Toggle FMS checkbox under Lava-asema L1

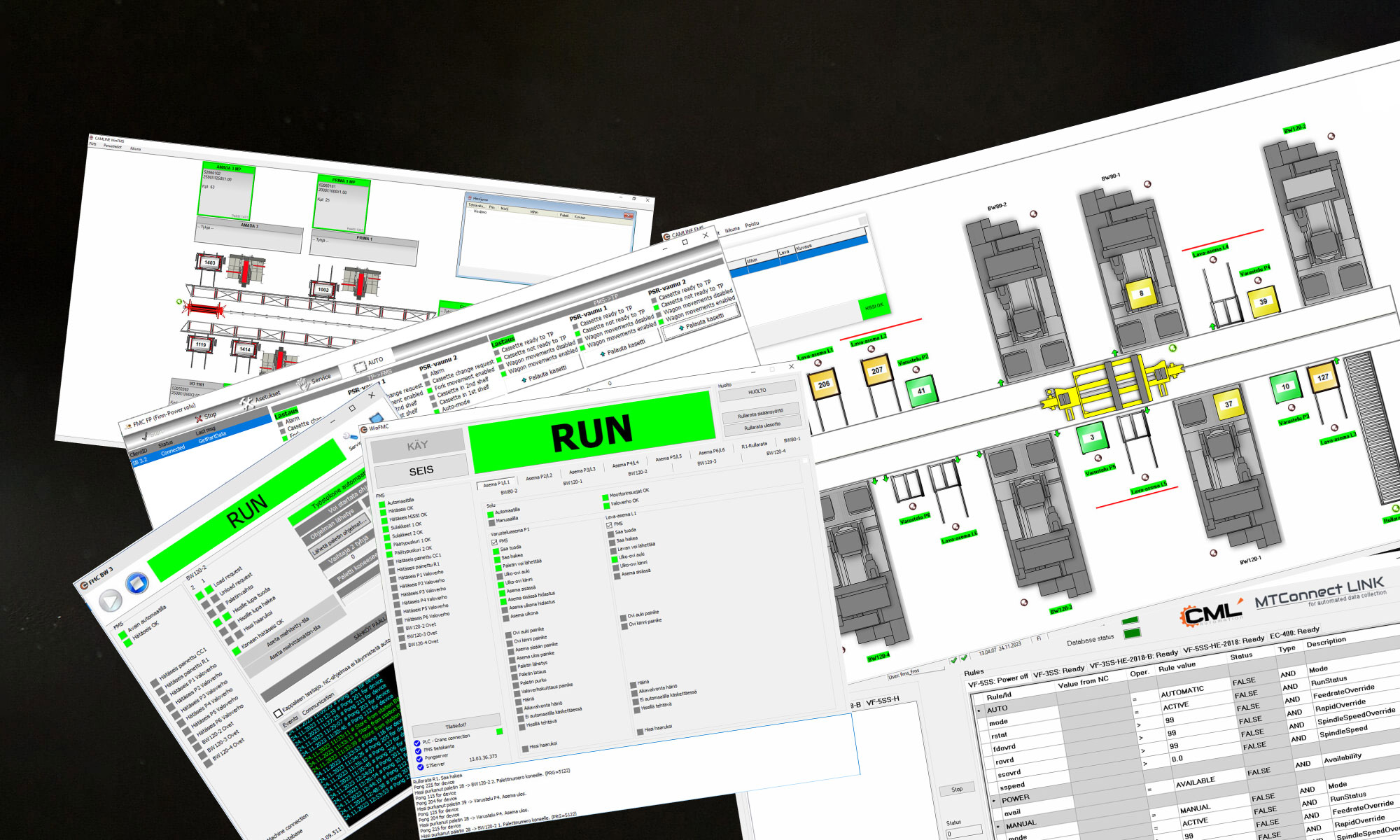click(x=609, y=524)
